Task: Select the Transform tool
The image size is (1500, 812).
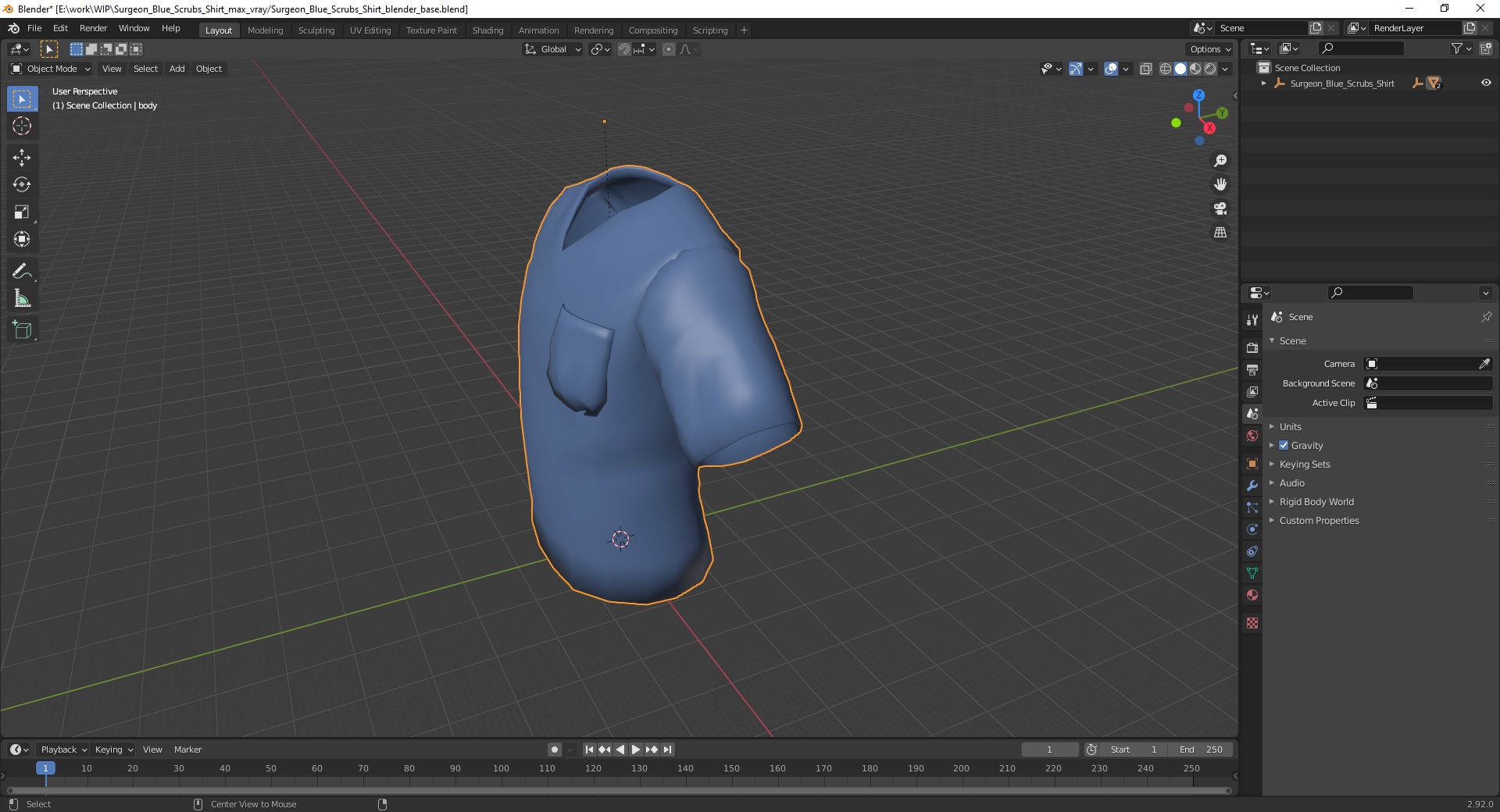Action: tap(22, 240)
